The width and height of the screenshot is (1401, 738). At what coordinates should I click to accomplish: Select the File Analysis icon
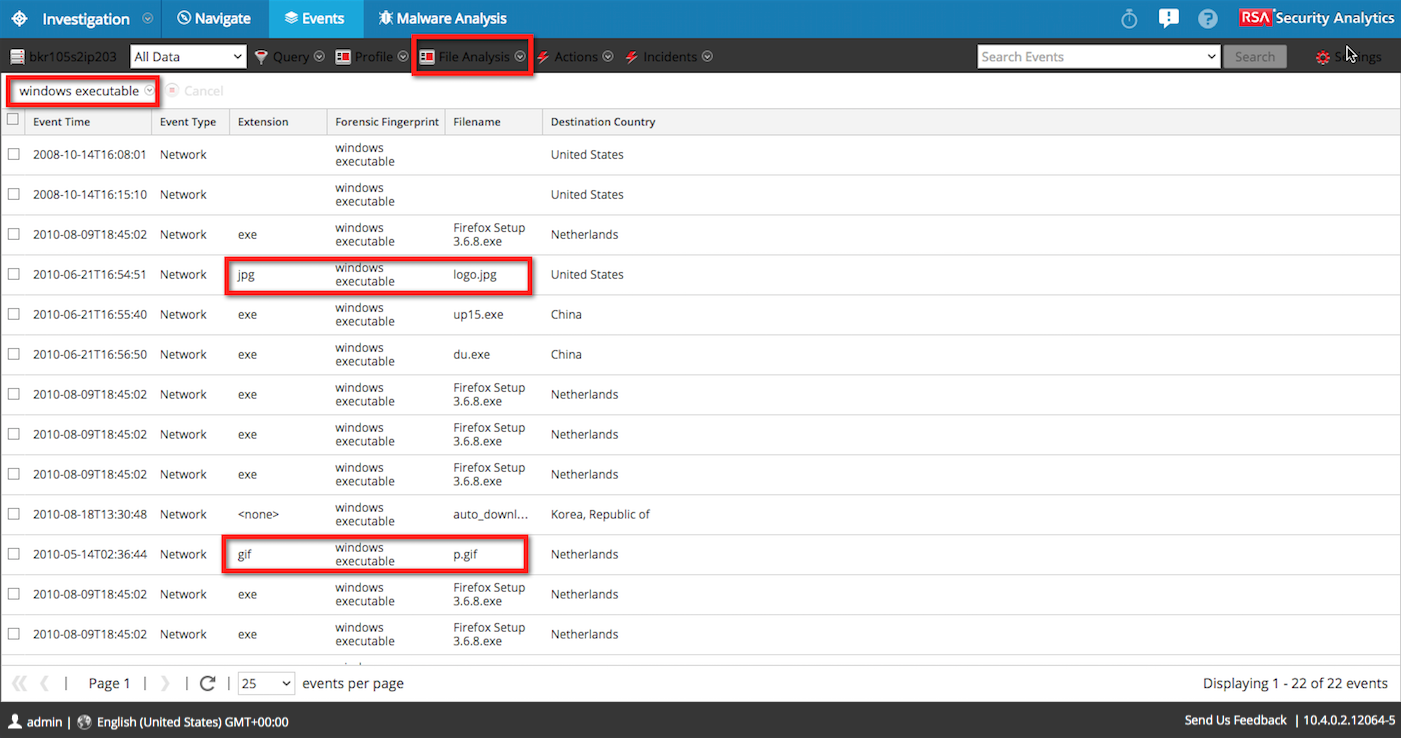click(430, 56)
